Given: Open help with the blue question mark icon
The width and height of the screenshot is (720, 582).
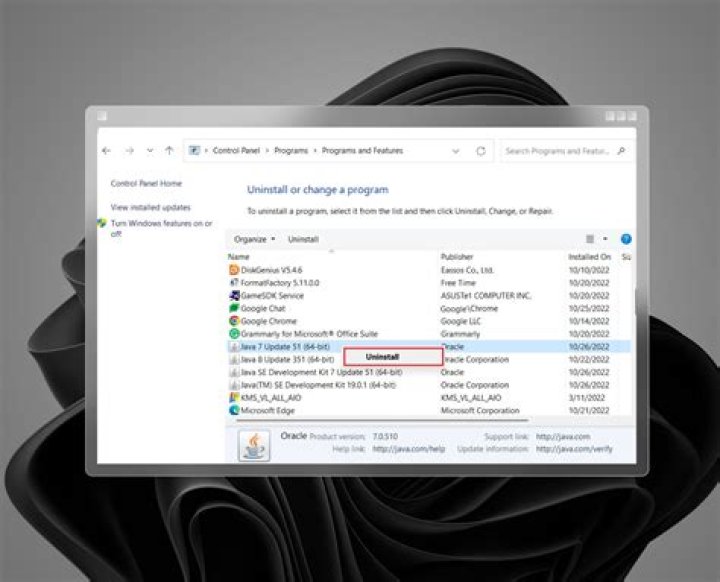Looking at the screenshot, I should 626,240.
